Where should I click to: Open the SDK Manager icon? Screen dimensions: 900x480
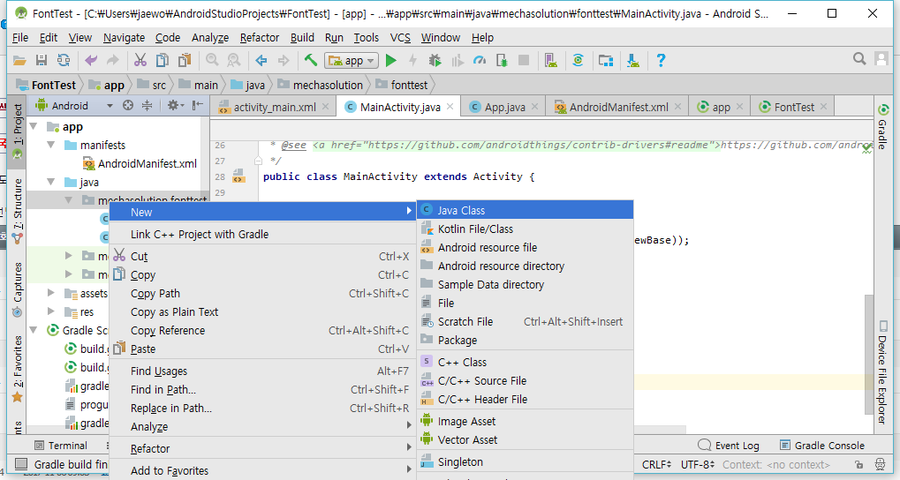click(x=633, y=60)
